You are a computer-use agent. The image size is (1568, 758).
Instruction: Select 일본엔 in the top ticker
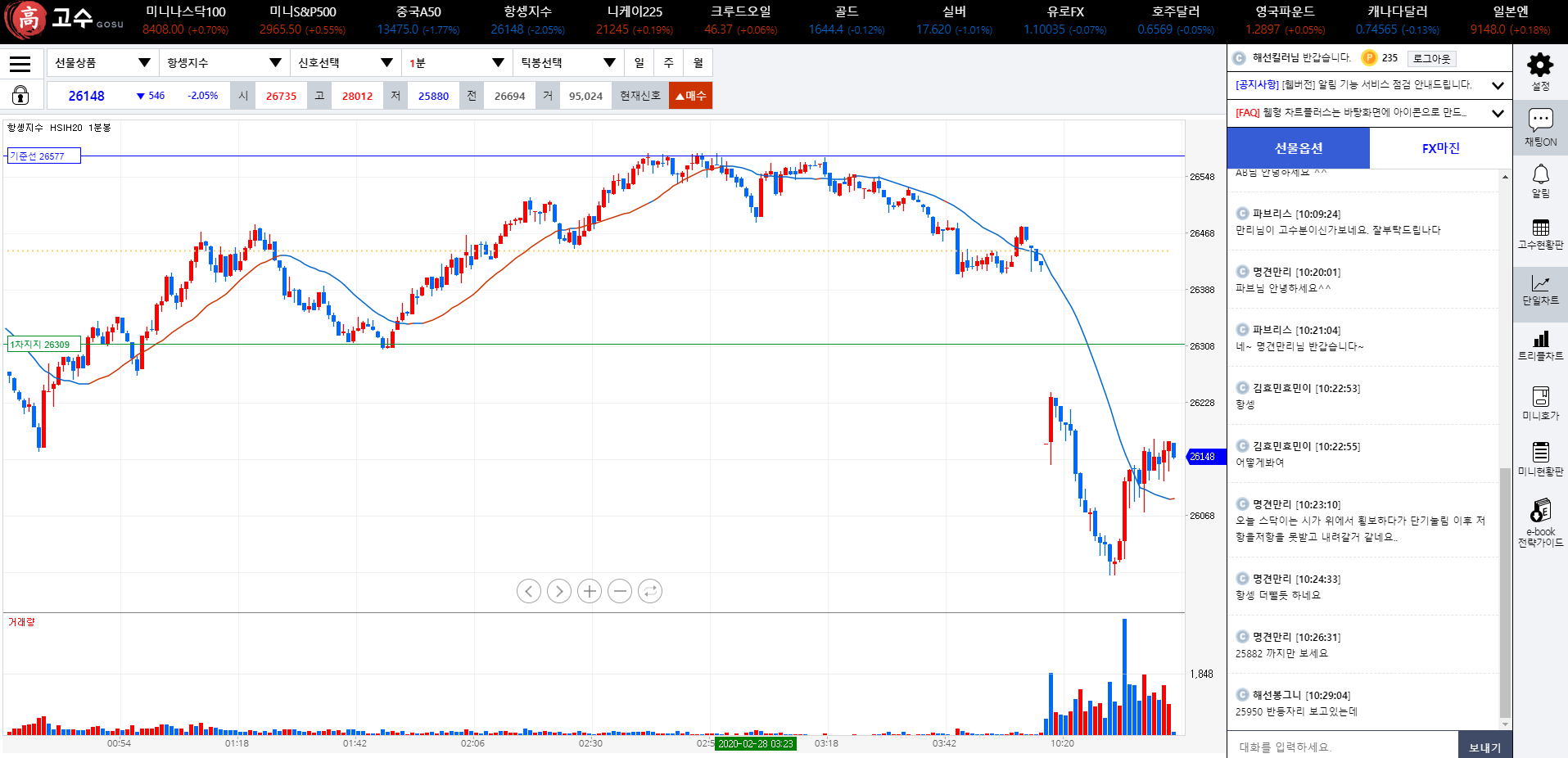(x=1511, y=20)
